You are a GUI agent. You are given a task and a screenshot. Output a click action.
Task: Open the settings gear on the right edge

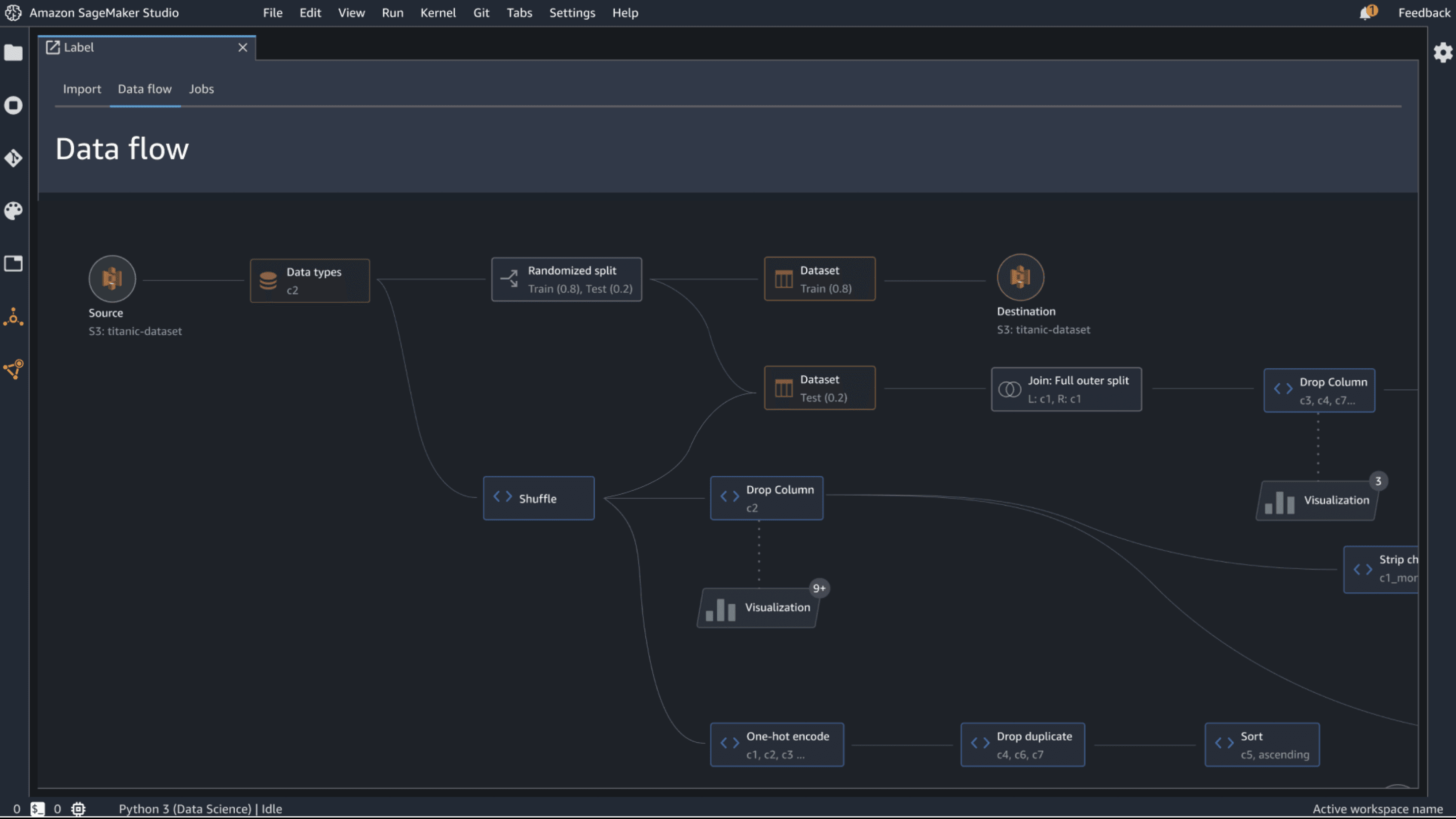pyautogui.click(x=1443, y=52)
